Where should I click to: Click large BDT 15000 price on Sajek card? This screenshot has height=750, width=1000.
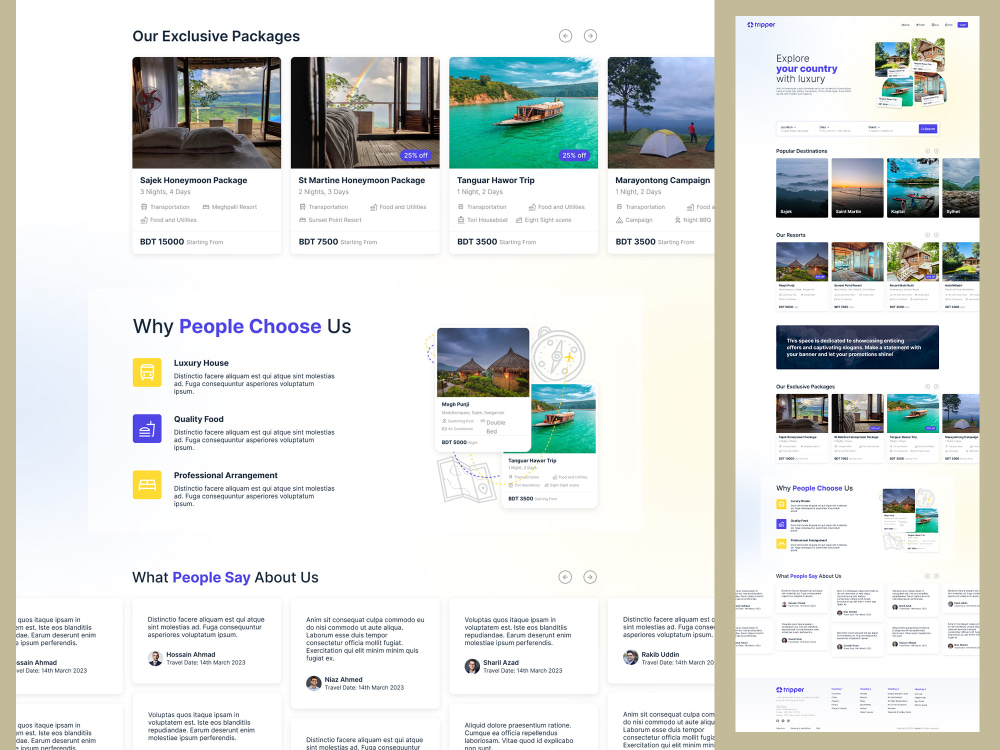(162, 242)
